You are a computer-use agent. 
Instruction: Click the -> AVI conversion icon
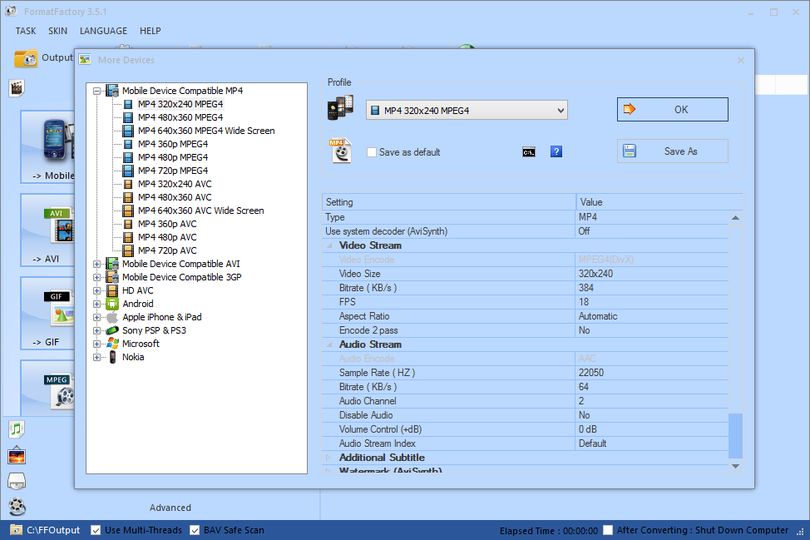(x=59, y=225)
